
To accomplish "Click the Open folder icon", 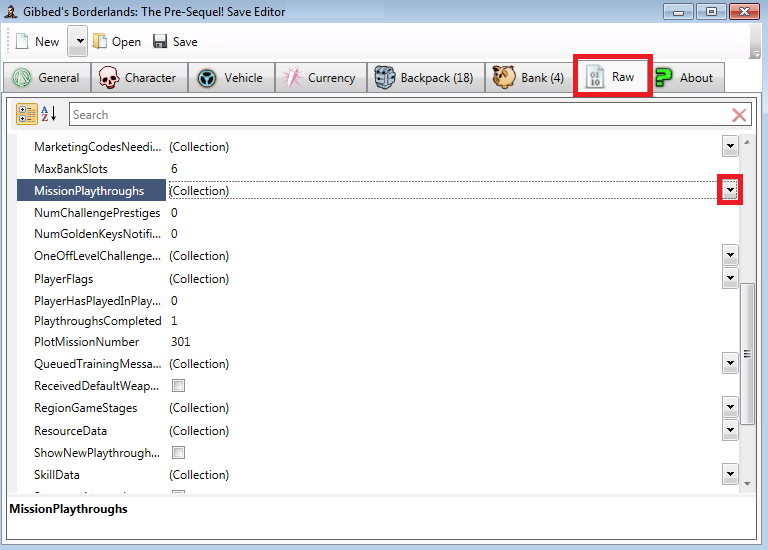I will pos(100,42).
